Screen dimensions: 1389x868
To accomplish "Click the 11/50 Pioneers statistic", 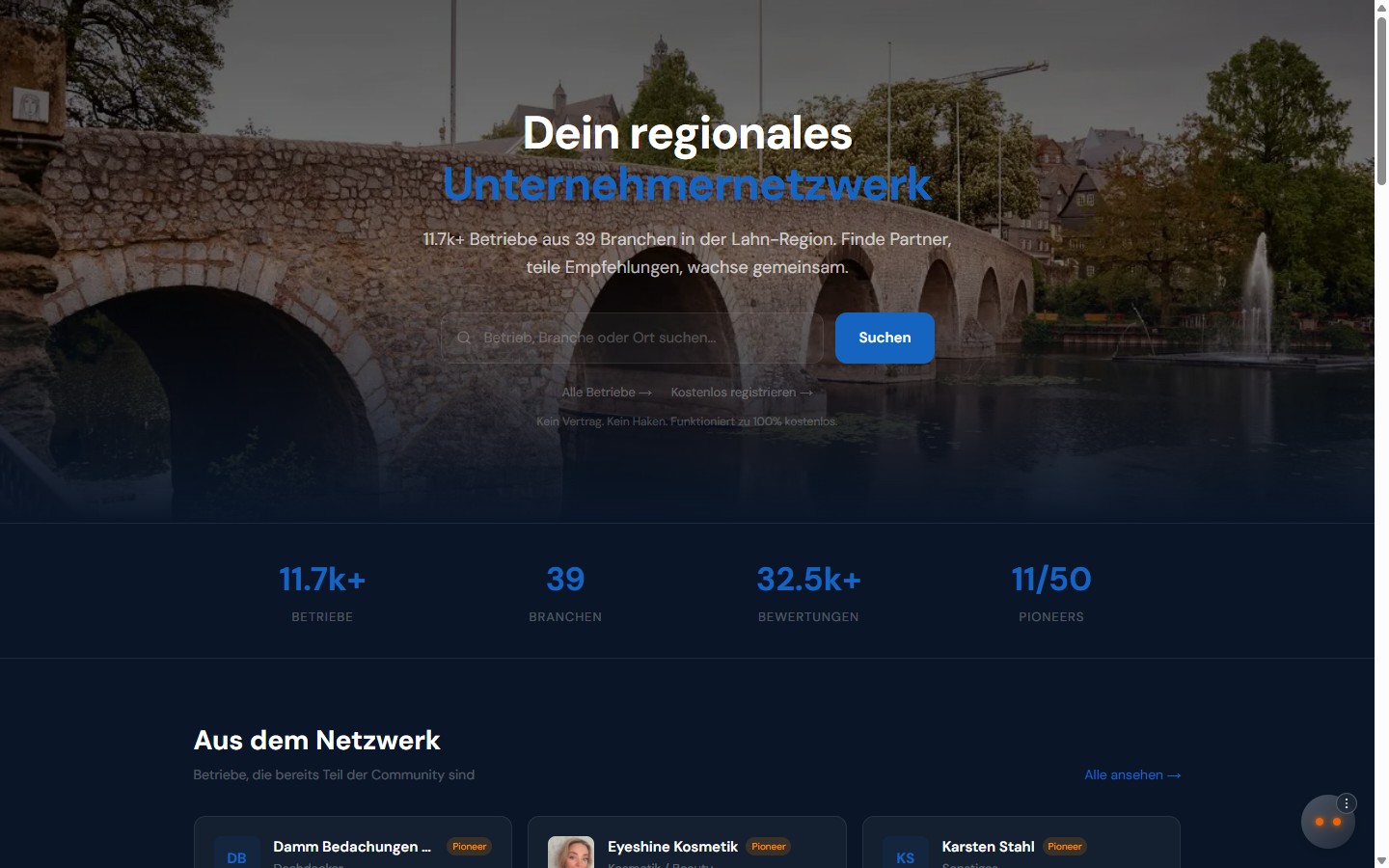I will click(1051, 592).
